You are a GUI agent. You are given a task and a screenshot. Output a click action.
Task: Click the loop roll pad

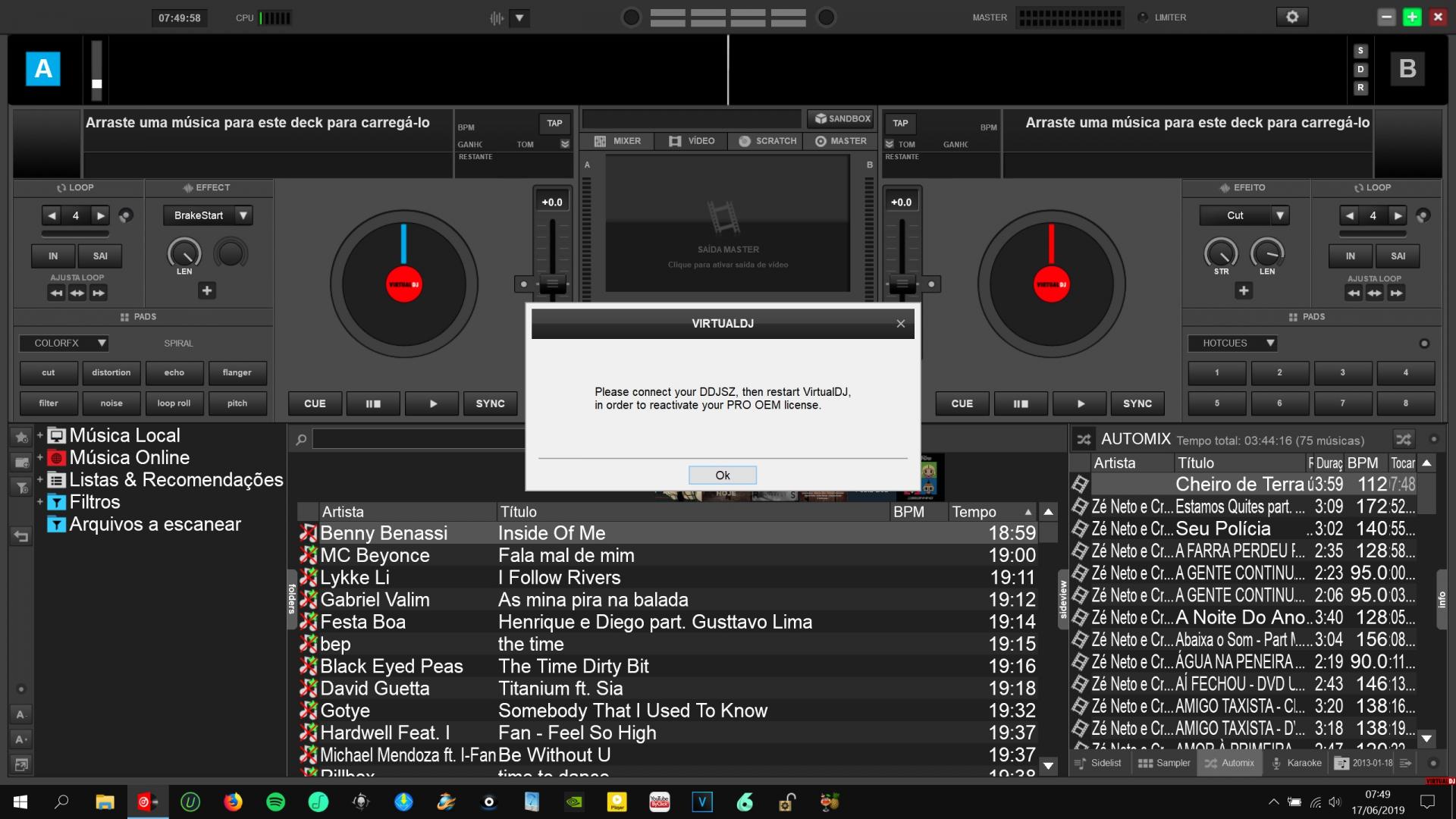pyautogui.click(x=174, y=403)
